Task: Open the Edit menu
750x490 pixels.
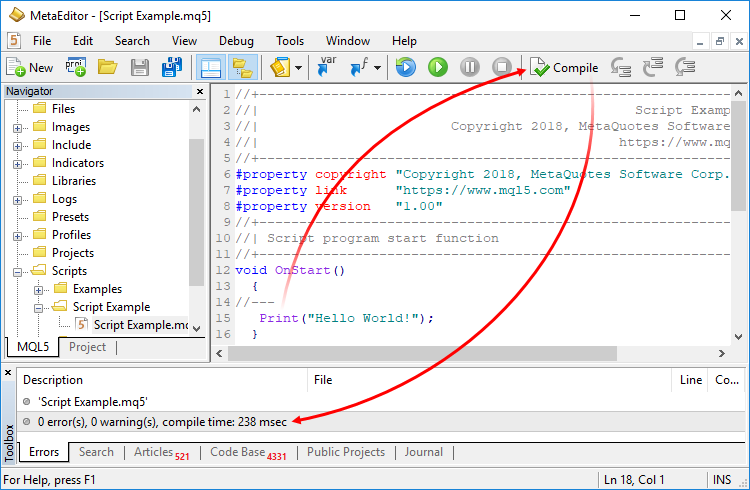Action: (83, 41)
